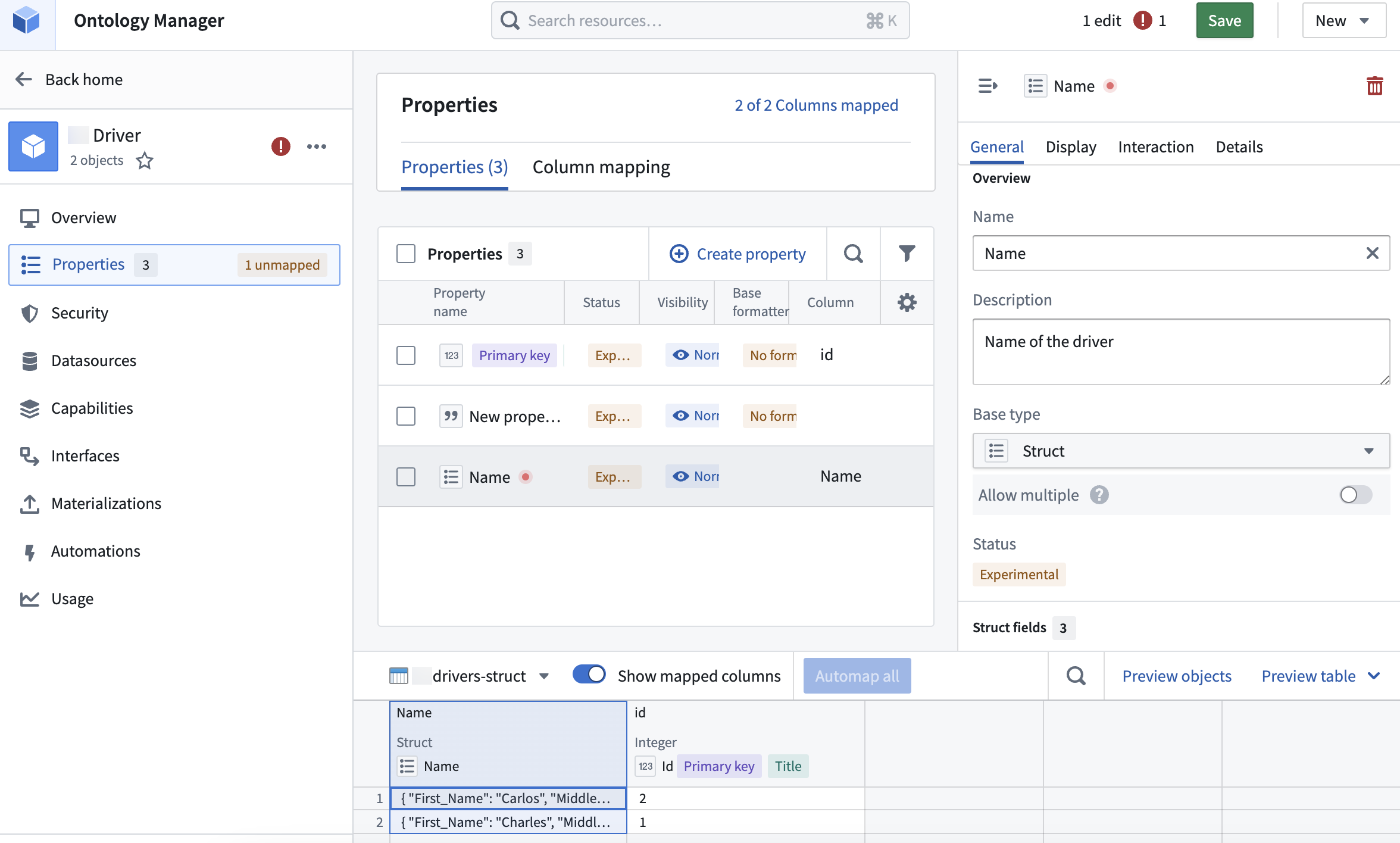Open table column settings gear
The image size is (1400, 843).
pyautogui.click(x=907, y=302)
